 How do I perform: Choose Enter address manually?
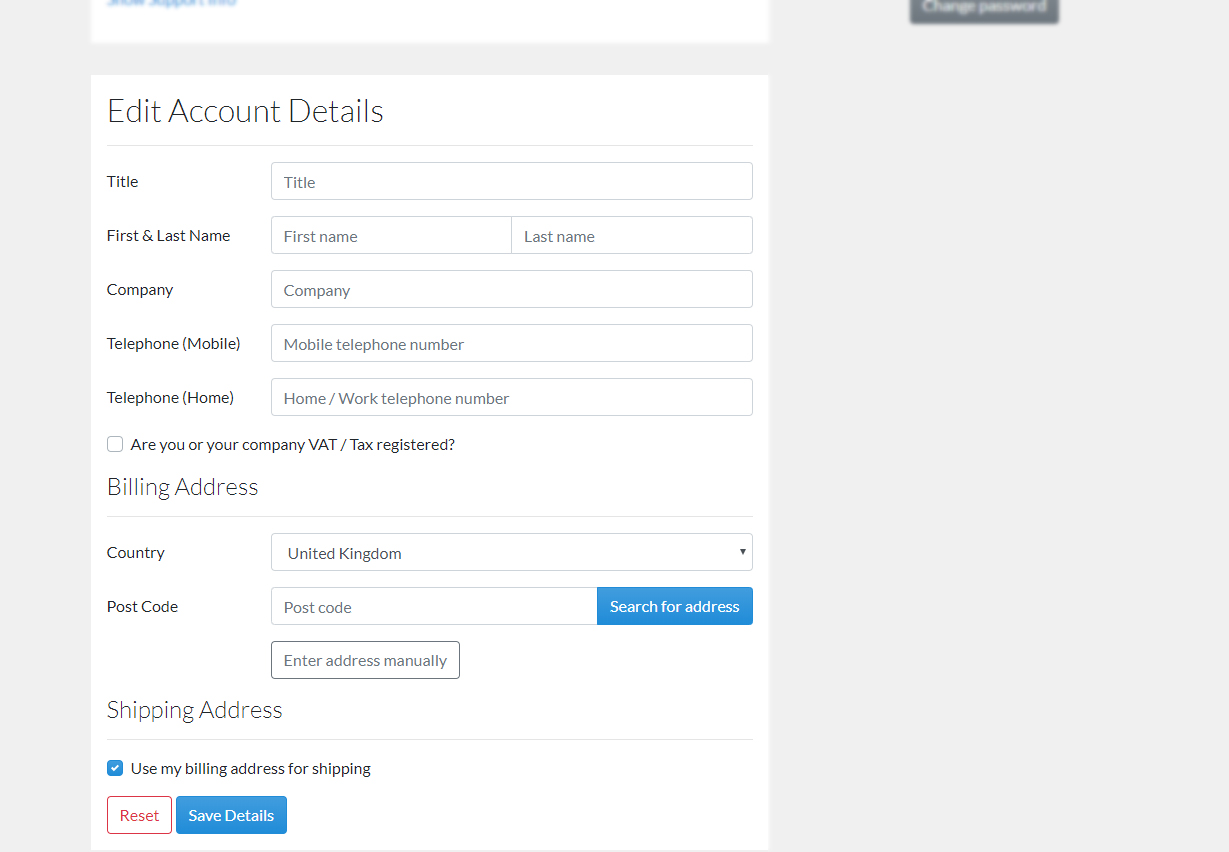pyautogui.click(x=365, y=661)
